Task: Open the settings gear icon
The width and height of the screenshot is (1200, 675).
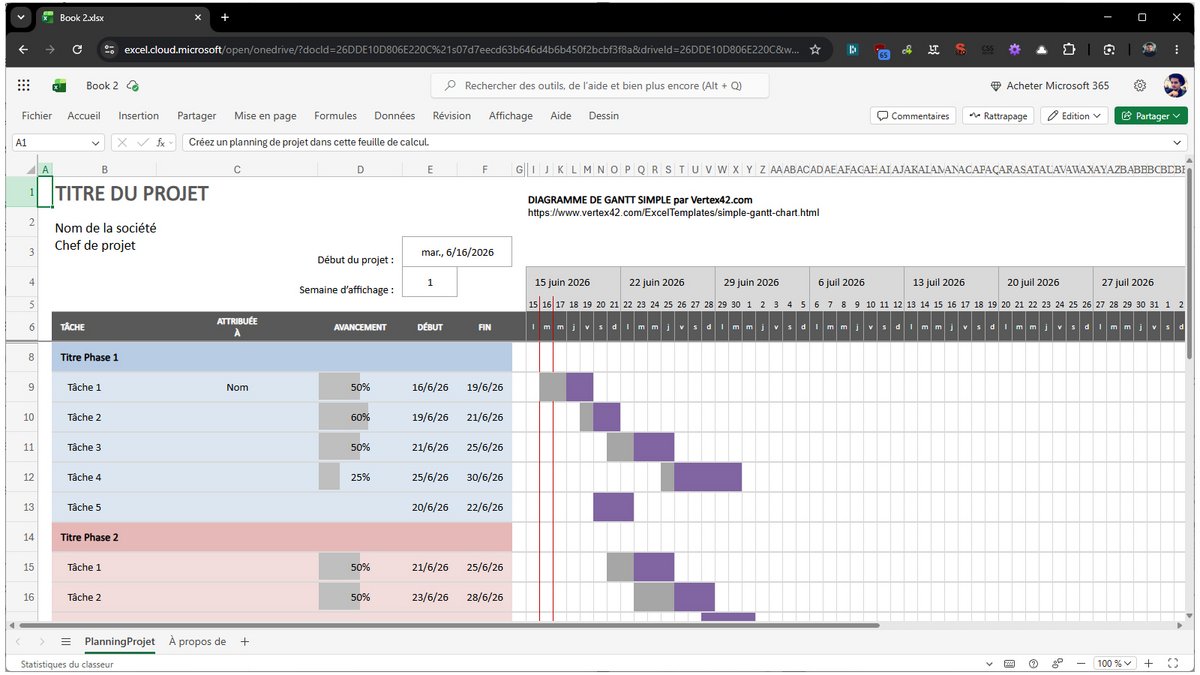Action: (1140, 86)
